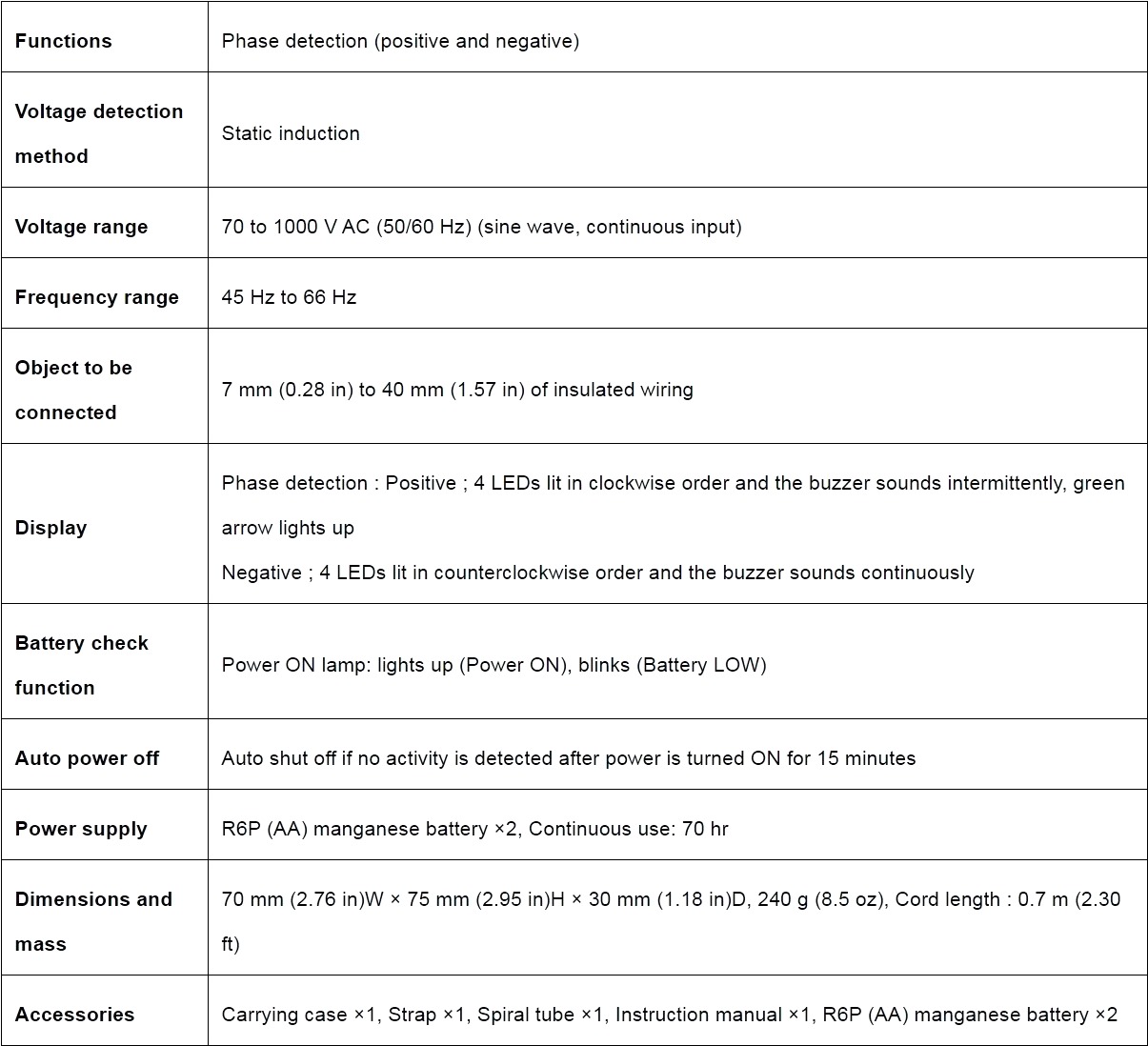This screenshot has width=1148, height=1046.
Task: Click the 'Auto shut off' description text
Action: click(568, 758)
